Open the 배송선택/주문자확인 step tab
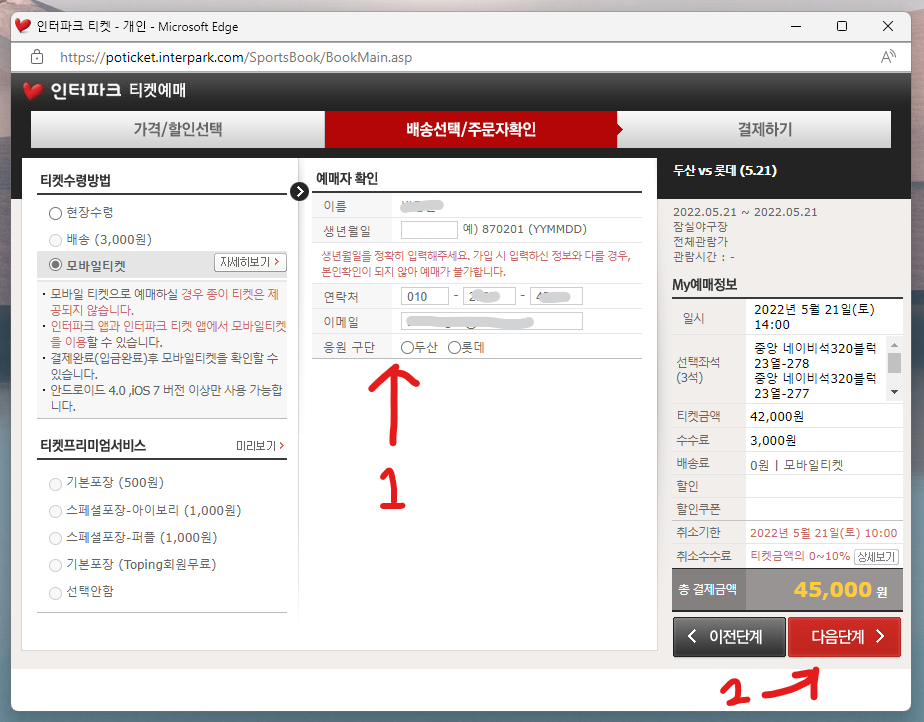 471,129
